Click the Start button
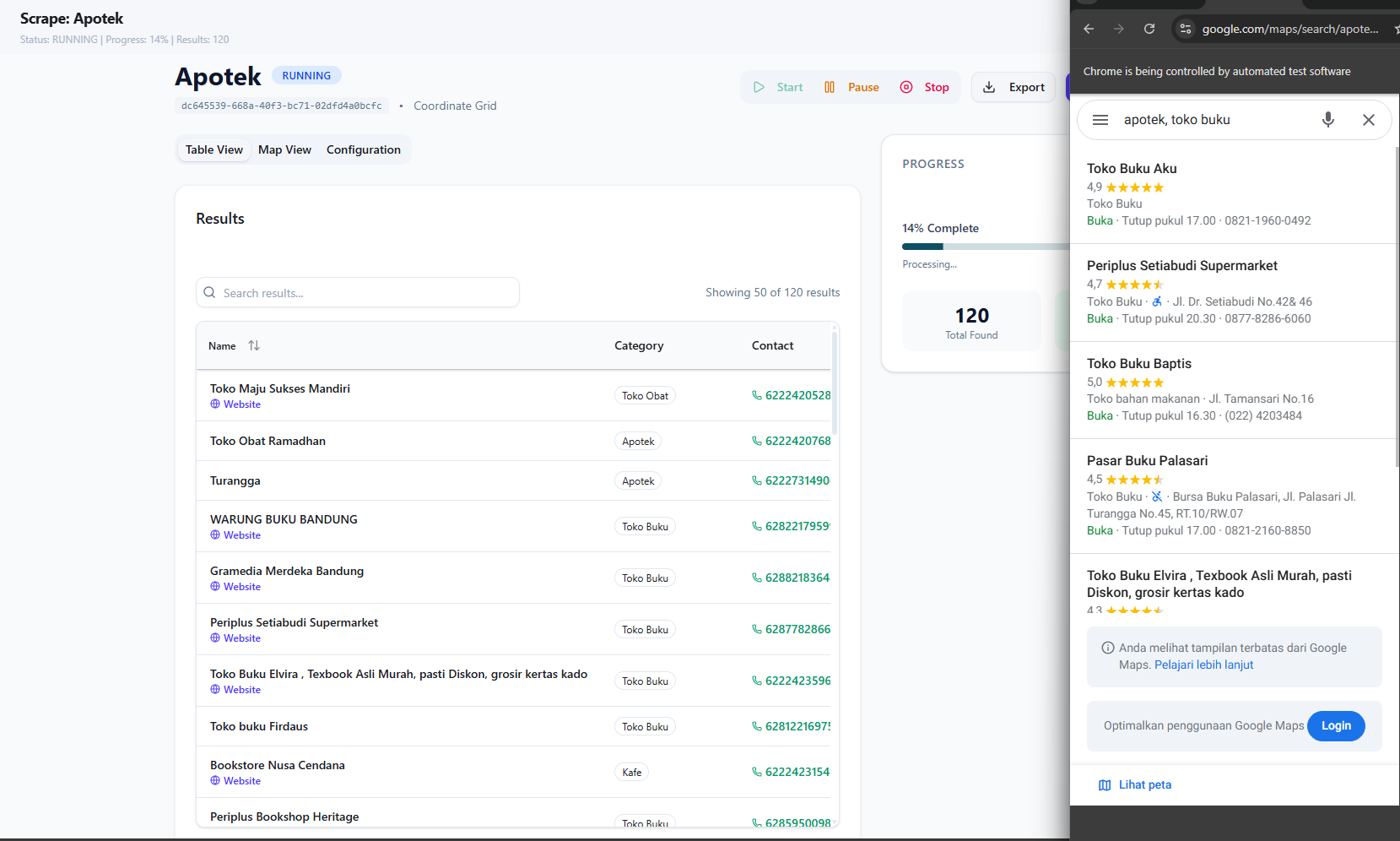This screenshot has height=841, width=1400. (x=778, y=87)
